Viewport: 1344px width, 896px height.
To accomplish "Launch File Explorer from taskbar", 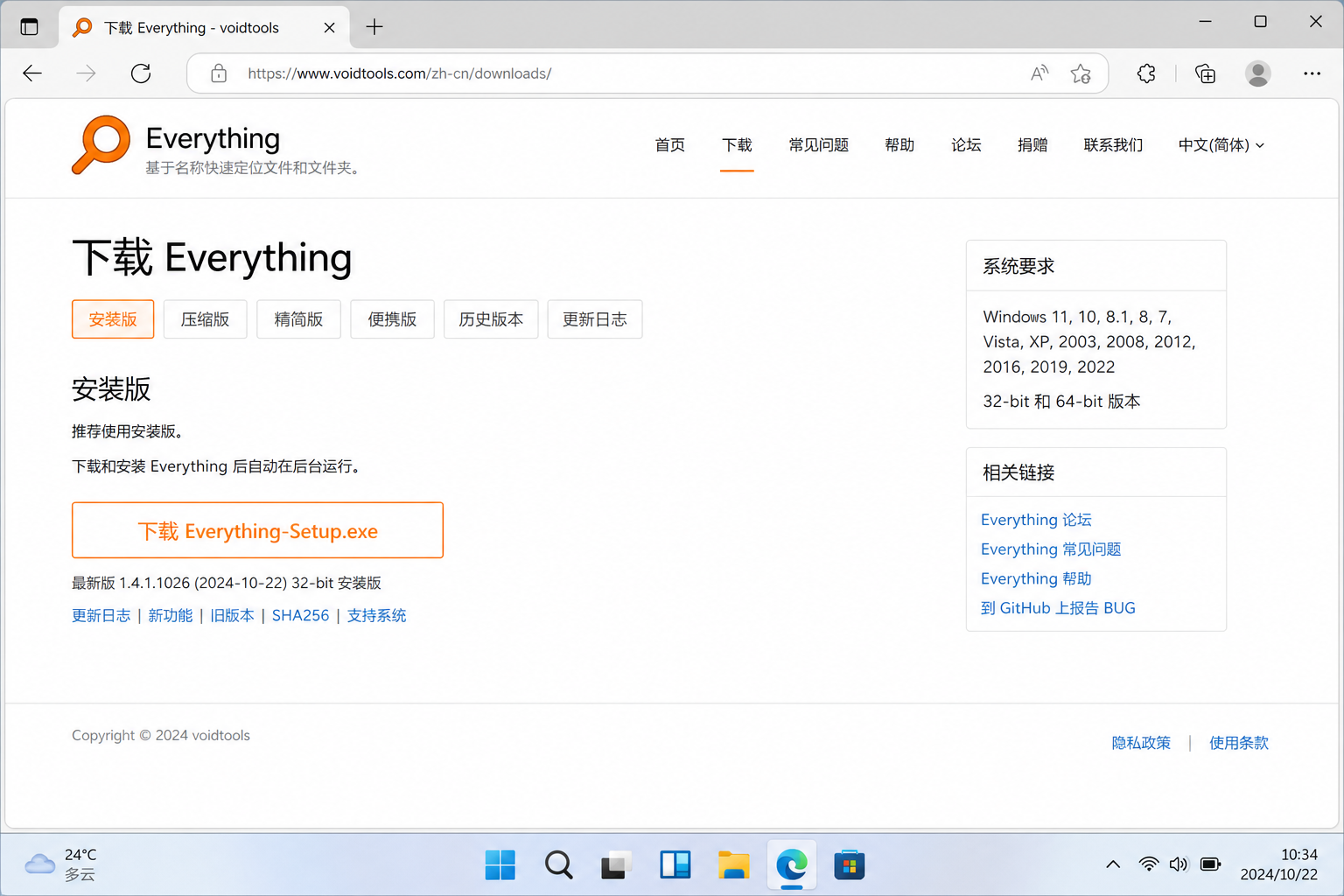I will pyautogui.click(x=733, y=865).
